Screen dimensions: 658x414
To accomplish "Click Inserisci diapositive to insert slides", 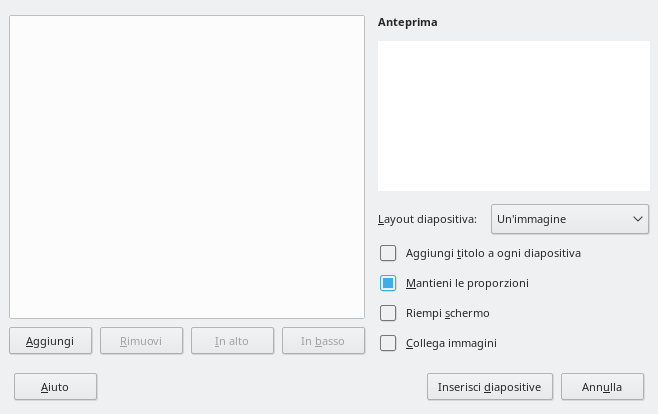I will (x=489, y=387).
